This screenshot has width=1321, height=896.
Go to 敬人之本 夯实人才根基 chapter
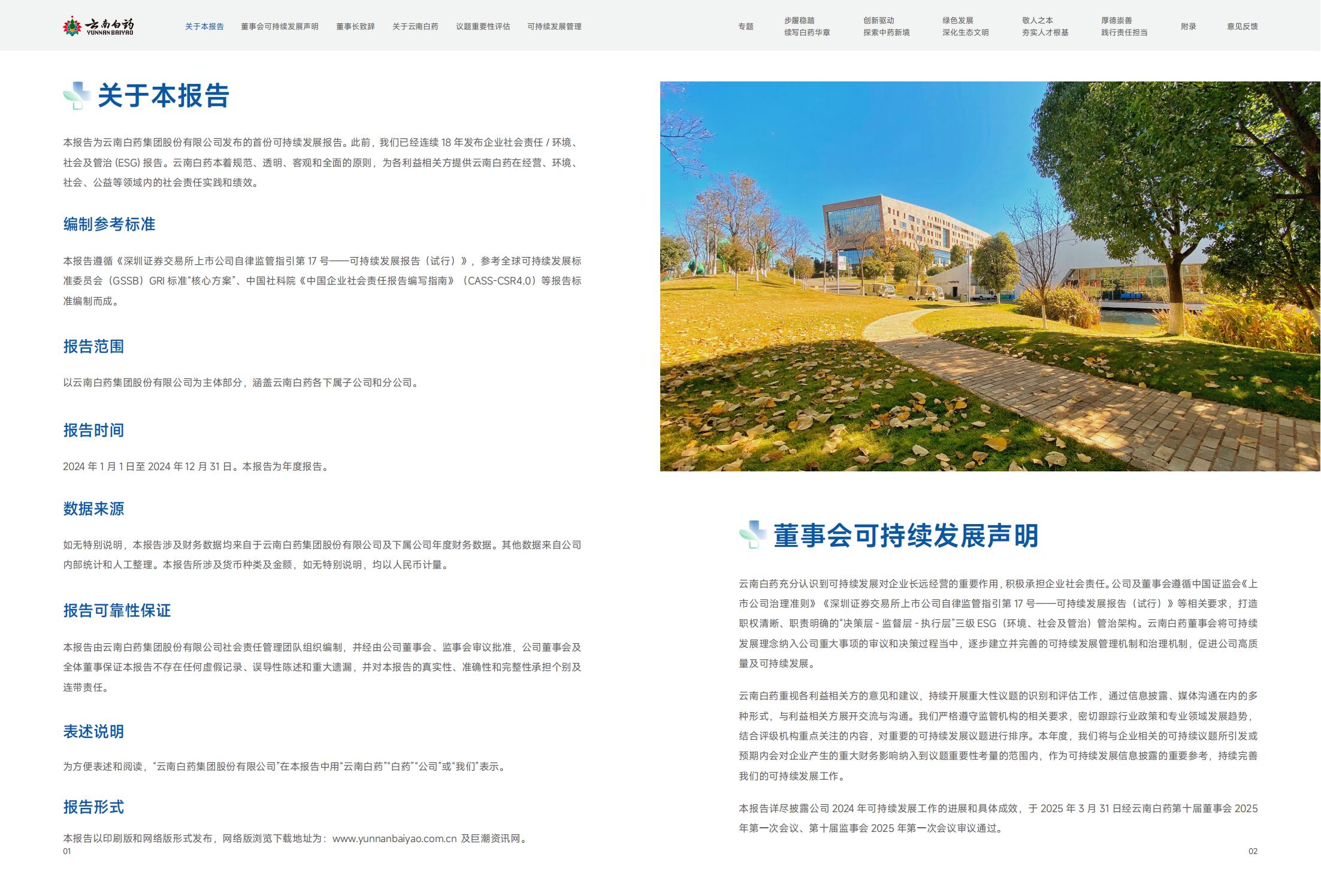point(1045,26)
